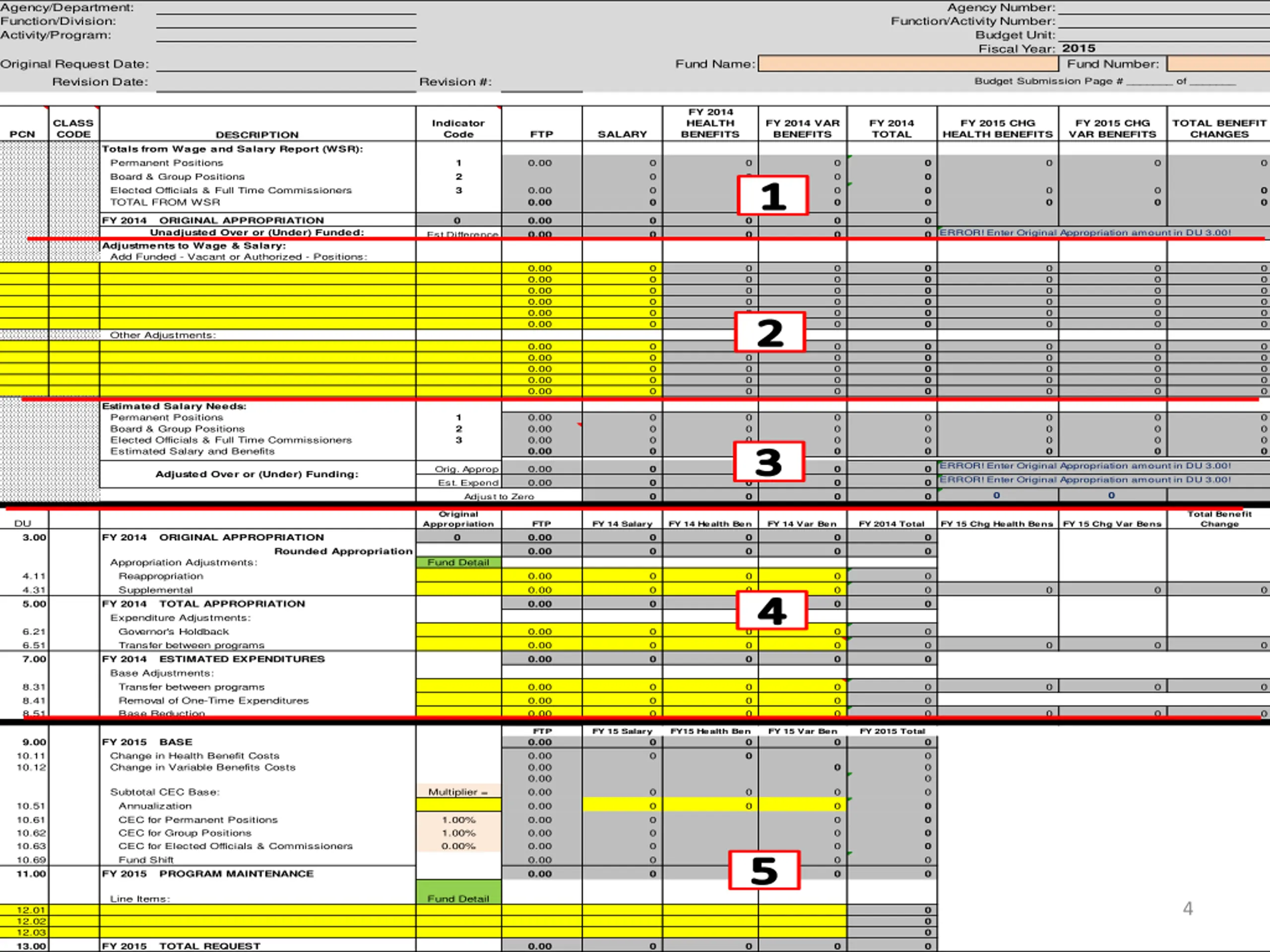Click 'Change in Health Benefit Costs' label
This screenshot has height=952, width=1270.
[194, 756]
